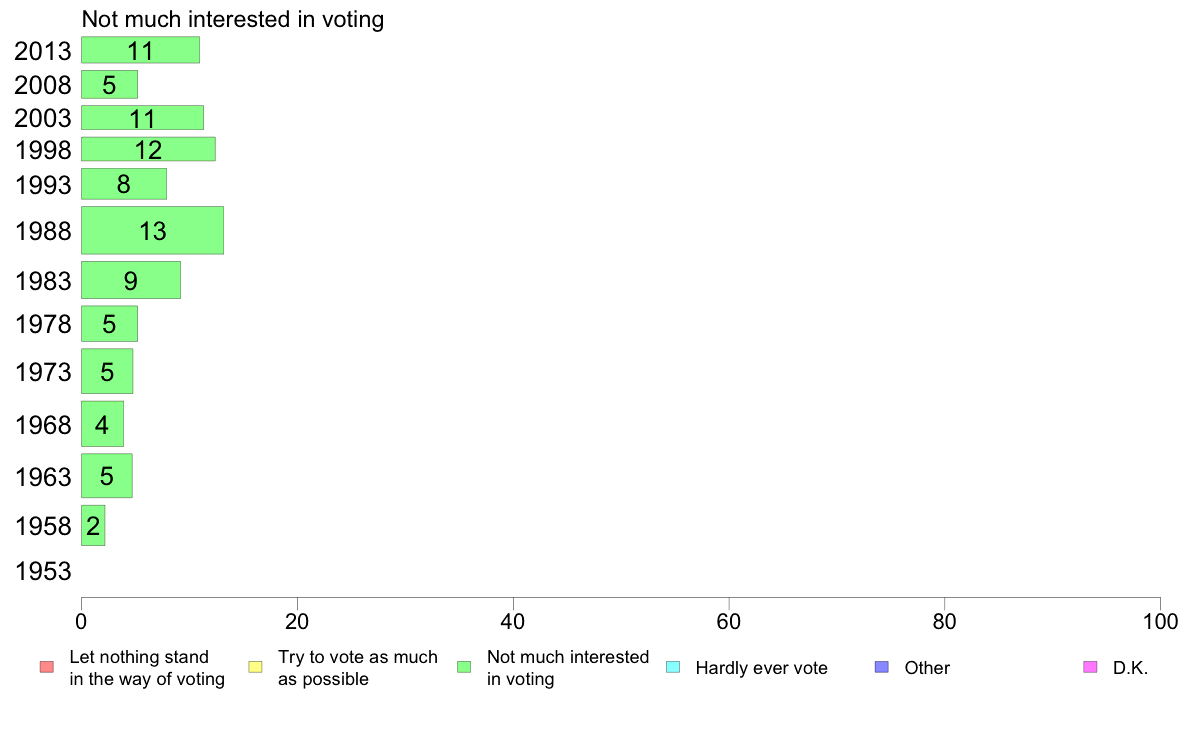This screenshot has width=1188, height=736.
Task: Select the 2013 bar showing 11
Action: coord(140,50)
